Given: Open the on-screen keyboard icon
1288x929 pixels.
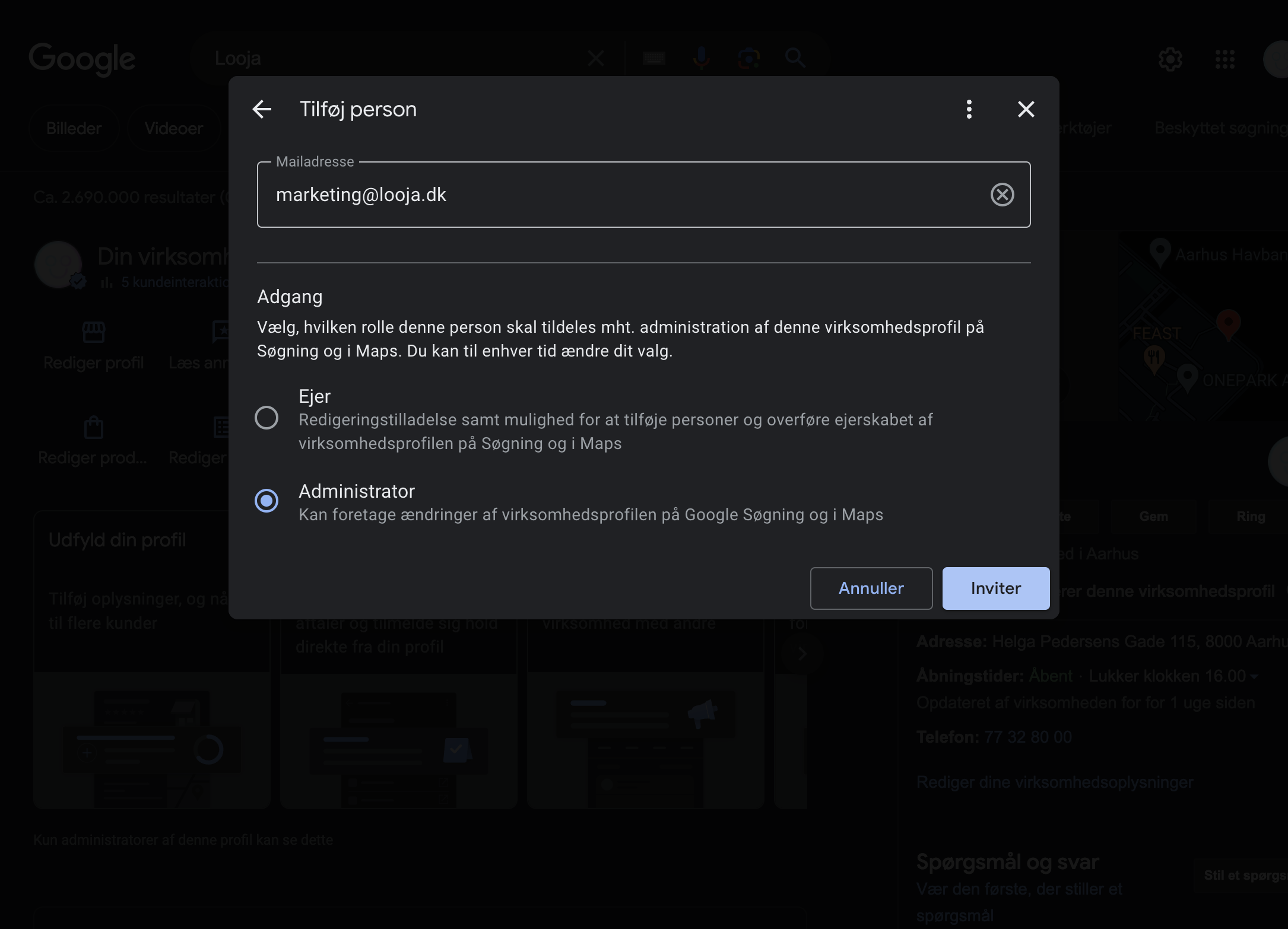Looking at the screenshot, I should coord(653,58).
